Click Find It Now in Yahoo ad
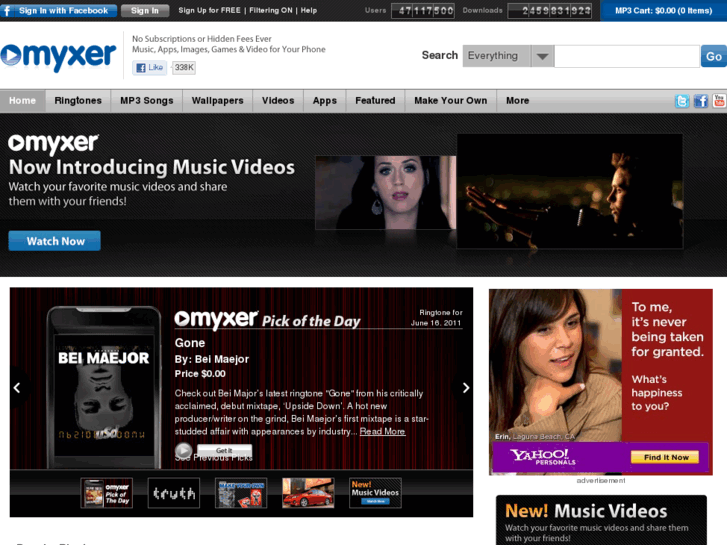 pos(665,457)
